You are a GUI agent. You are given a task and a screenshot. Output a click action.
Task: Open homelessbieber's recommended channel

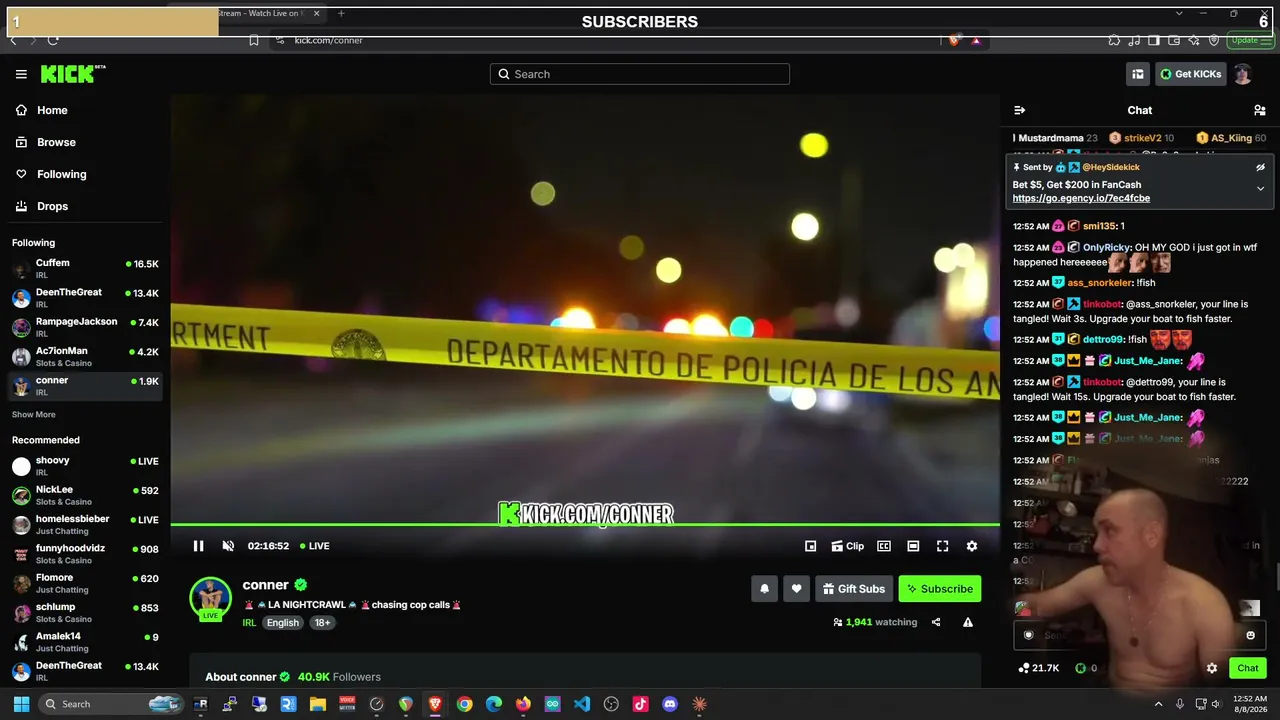point(85,524)
